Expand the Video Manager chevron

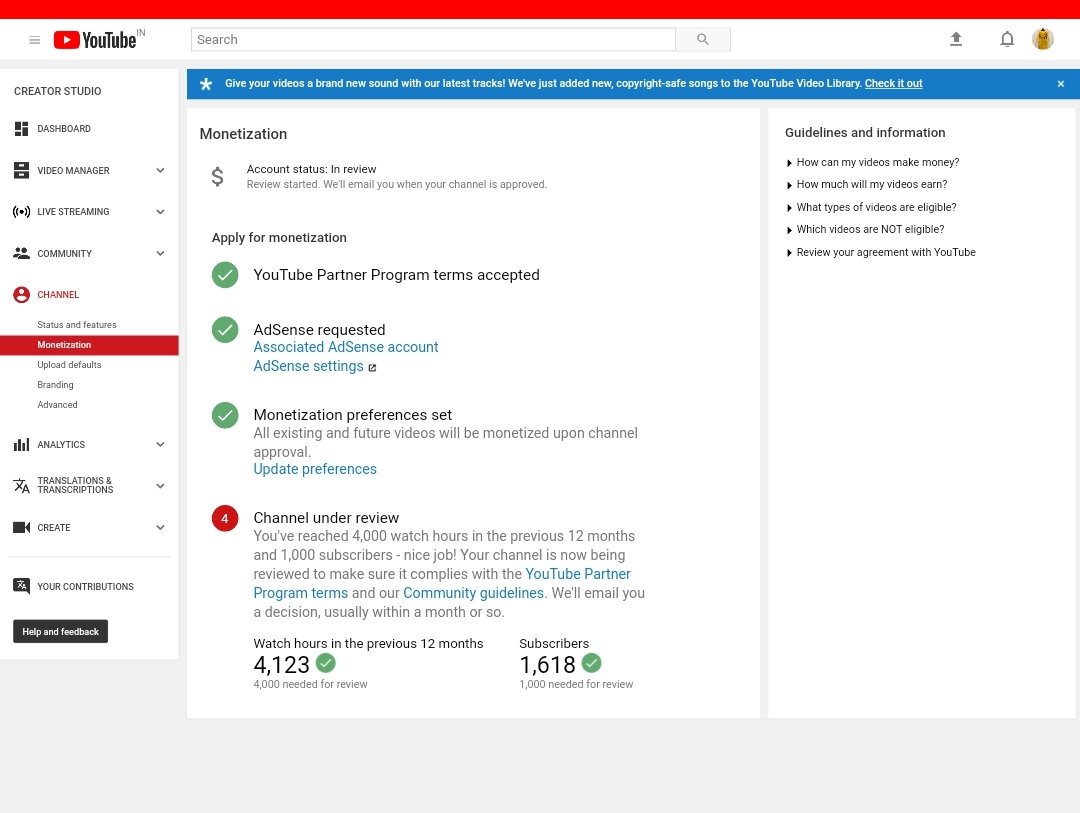pyautogui.click(x=160, y=170)
